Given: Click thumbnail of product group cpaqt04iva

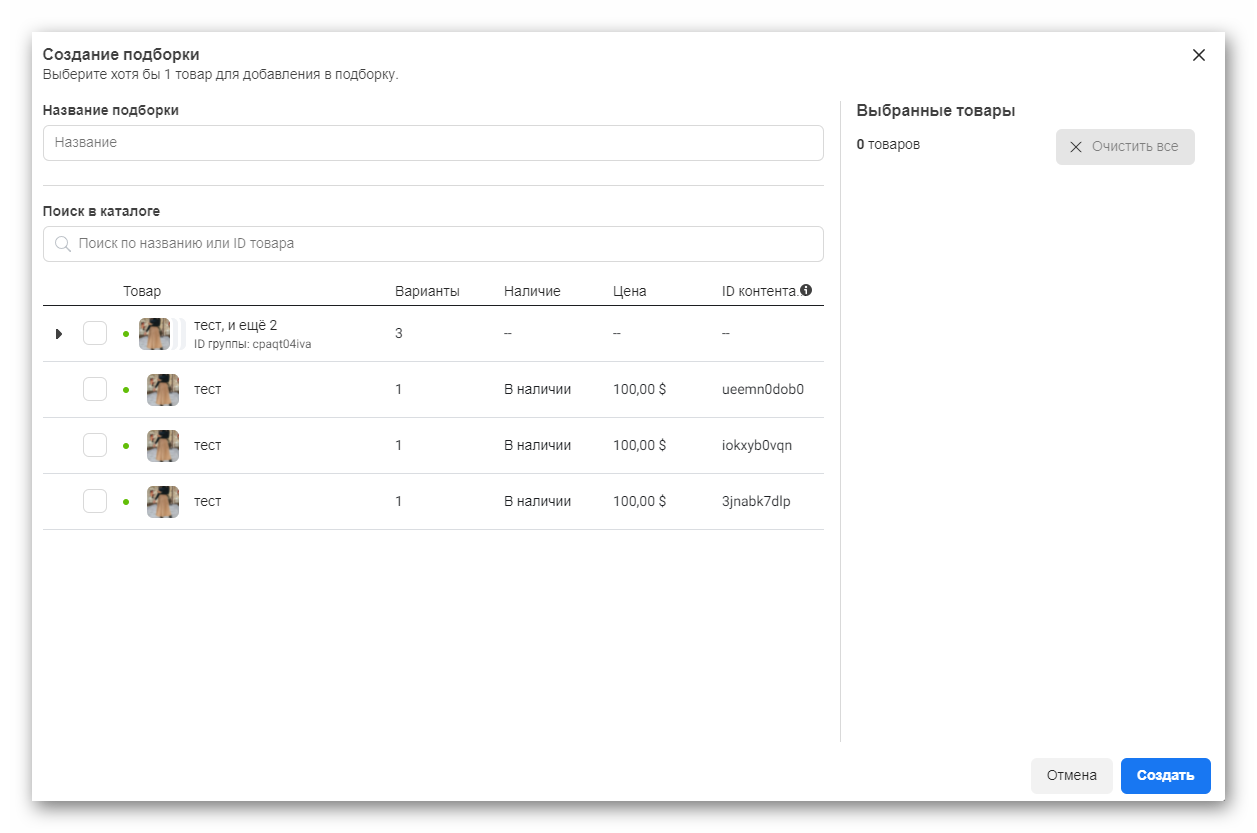Looking at the screenshot, I should [x=155, y=334].
